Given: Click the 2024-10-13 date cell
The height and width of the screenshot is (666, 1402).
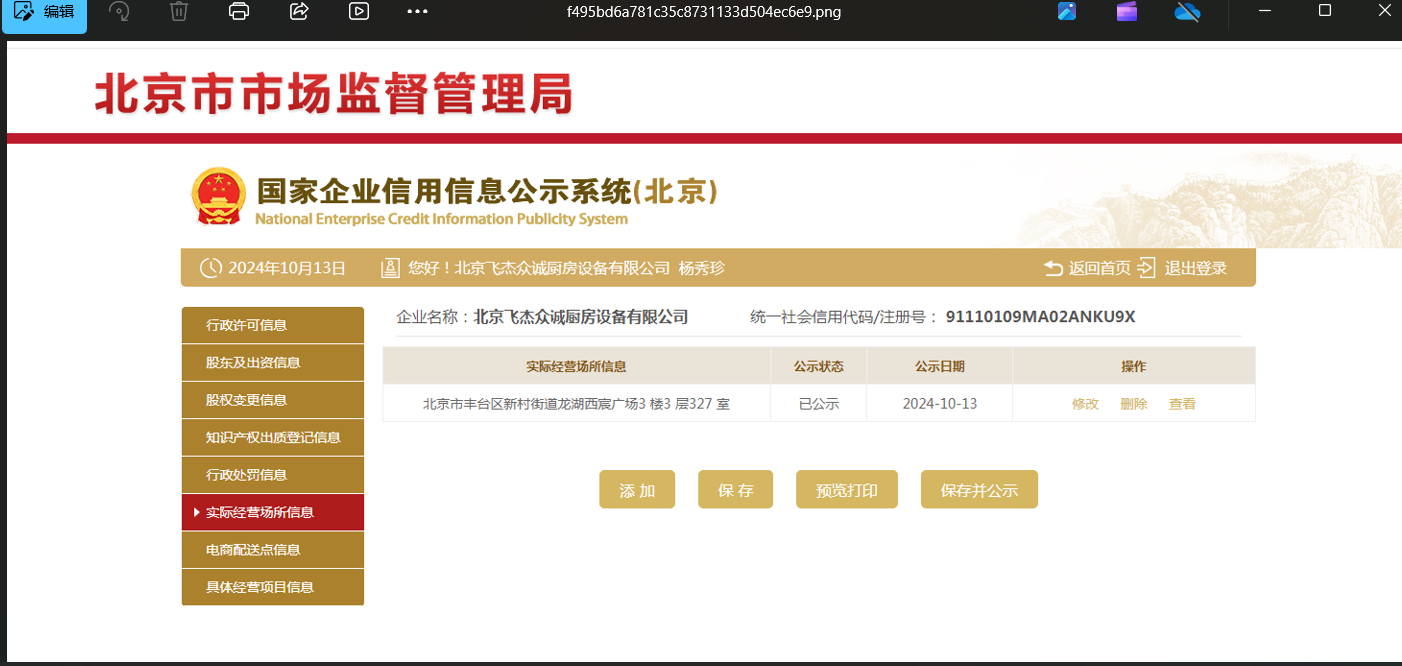Looking at the screenshot, I should (940, 404).
